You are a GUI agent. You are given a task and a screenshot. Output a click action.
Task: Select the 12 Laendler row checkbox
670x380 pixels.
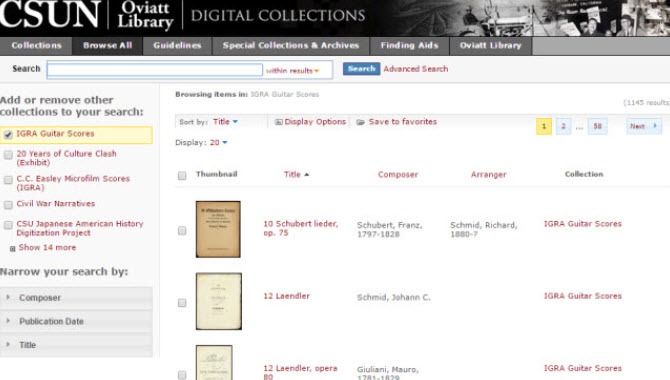click(182, 303)
